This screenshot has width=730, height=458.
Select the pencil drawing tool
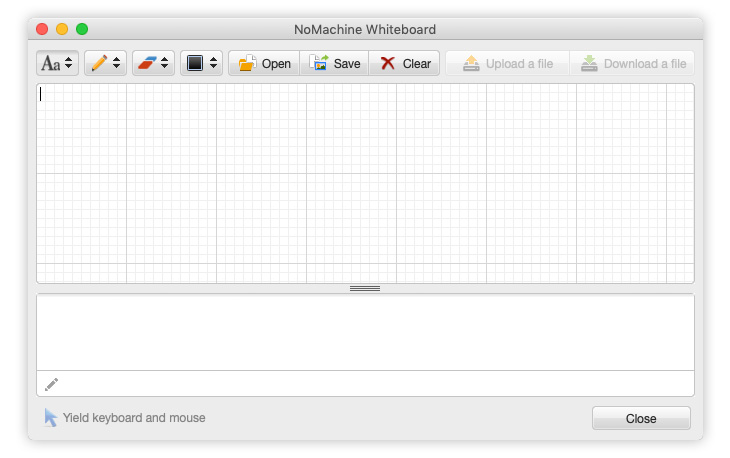click(98, 63)
